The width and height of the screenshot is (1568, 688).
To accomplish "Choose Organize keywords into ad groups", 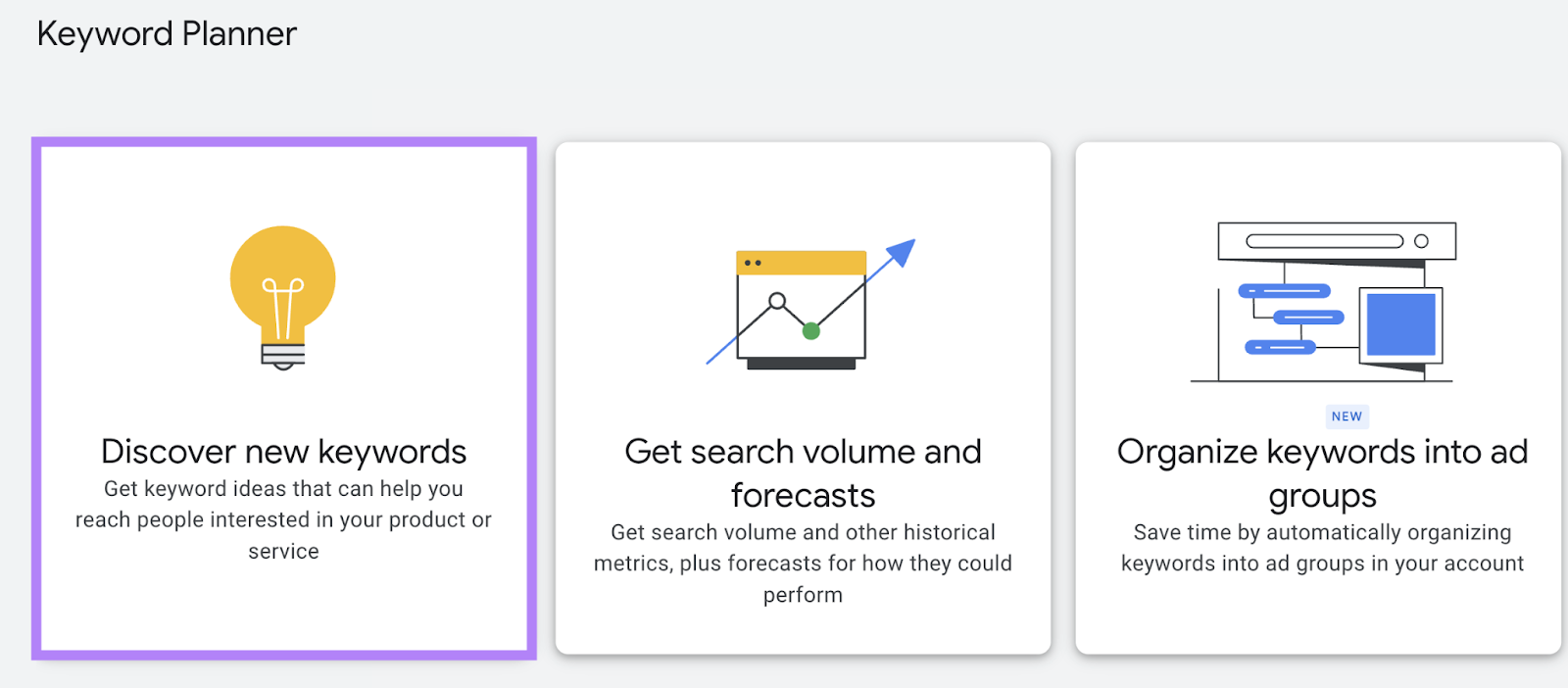I will [x=1323, y=397].
